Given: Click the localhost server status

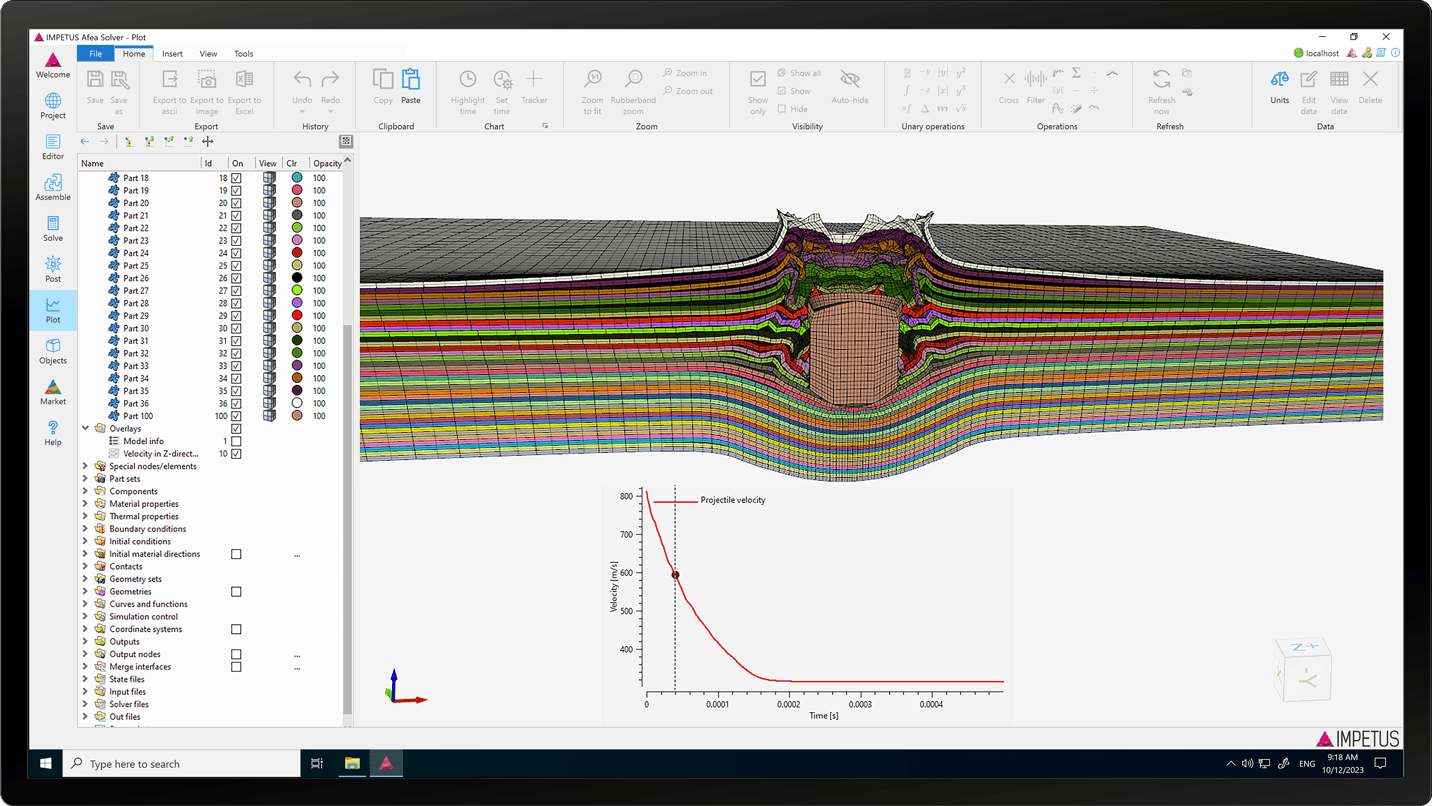Looking at the screenshot, I should 1316,54.
